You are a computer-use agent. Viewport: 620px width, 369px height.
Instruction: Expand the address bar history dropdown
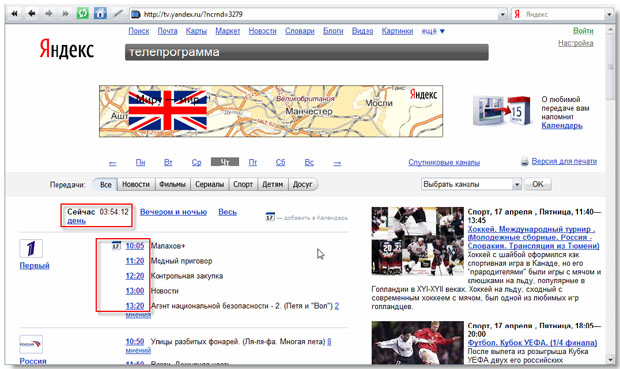tap(502, 14)
